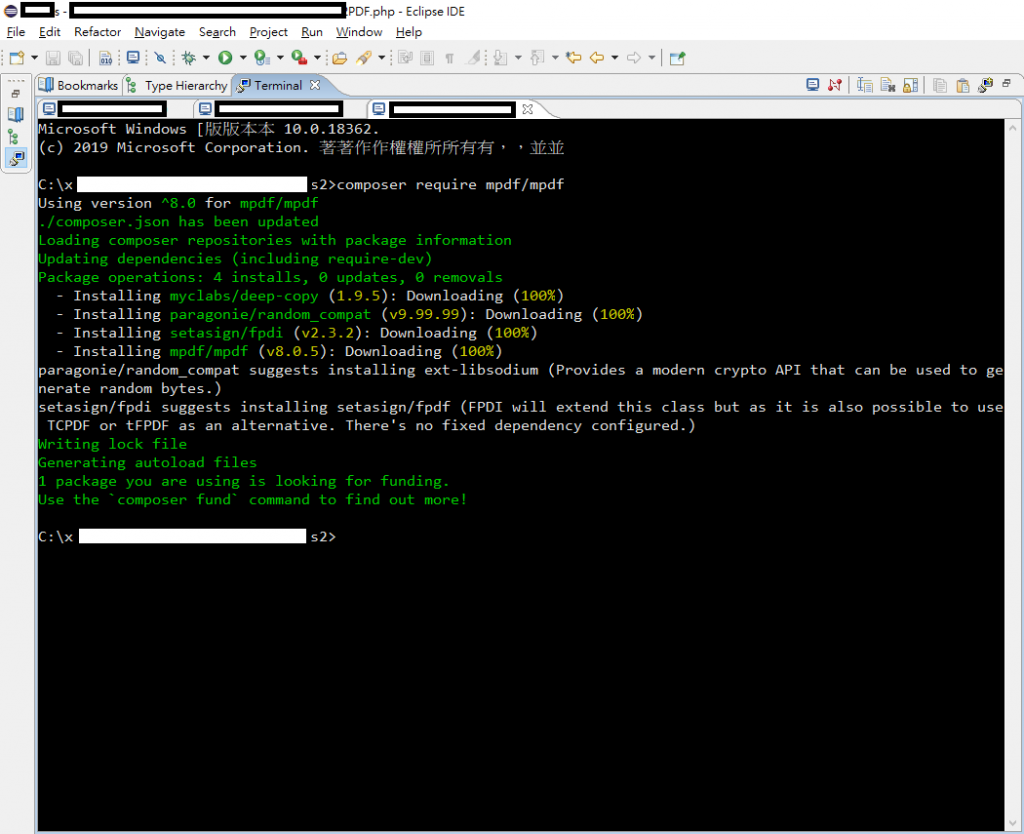
Task: Close the Terminal view tab
Action: coord(314,85)
